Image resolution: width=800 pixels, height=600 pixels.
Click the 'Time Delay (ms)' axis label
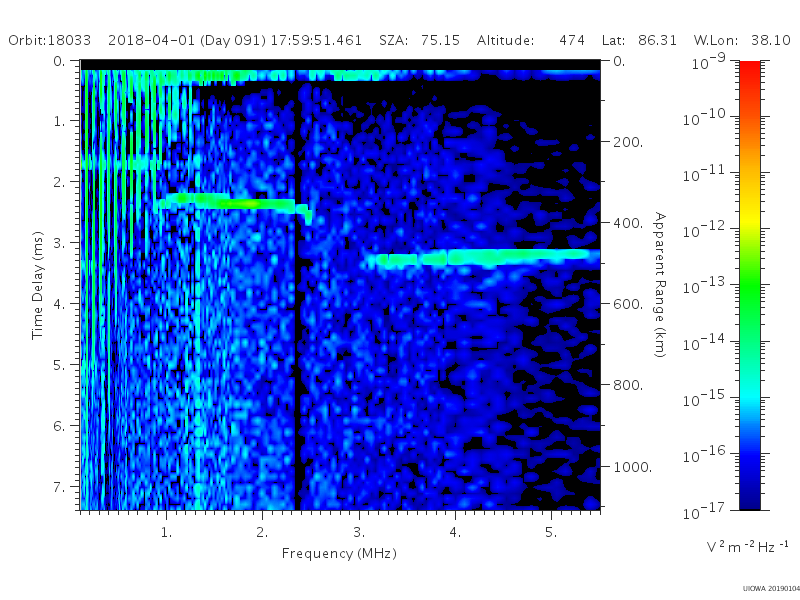(x=37, y=285)
